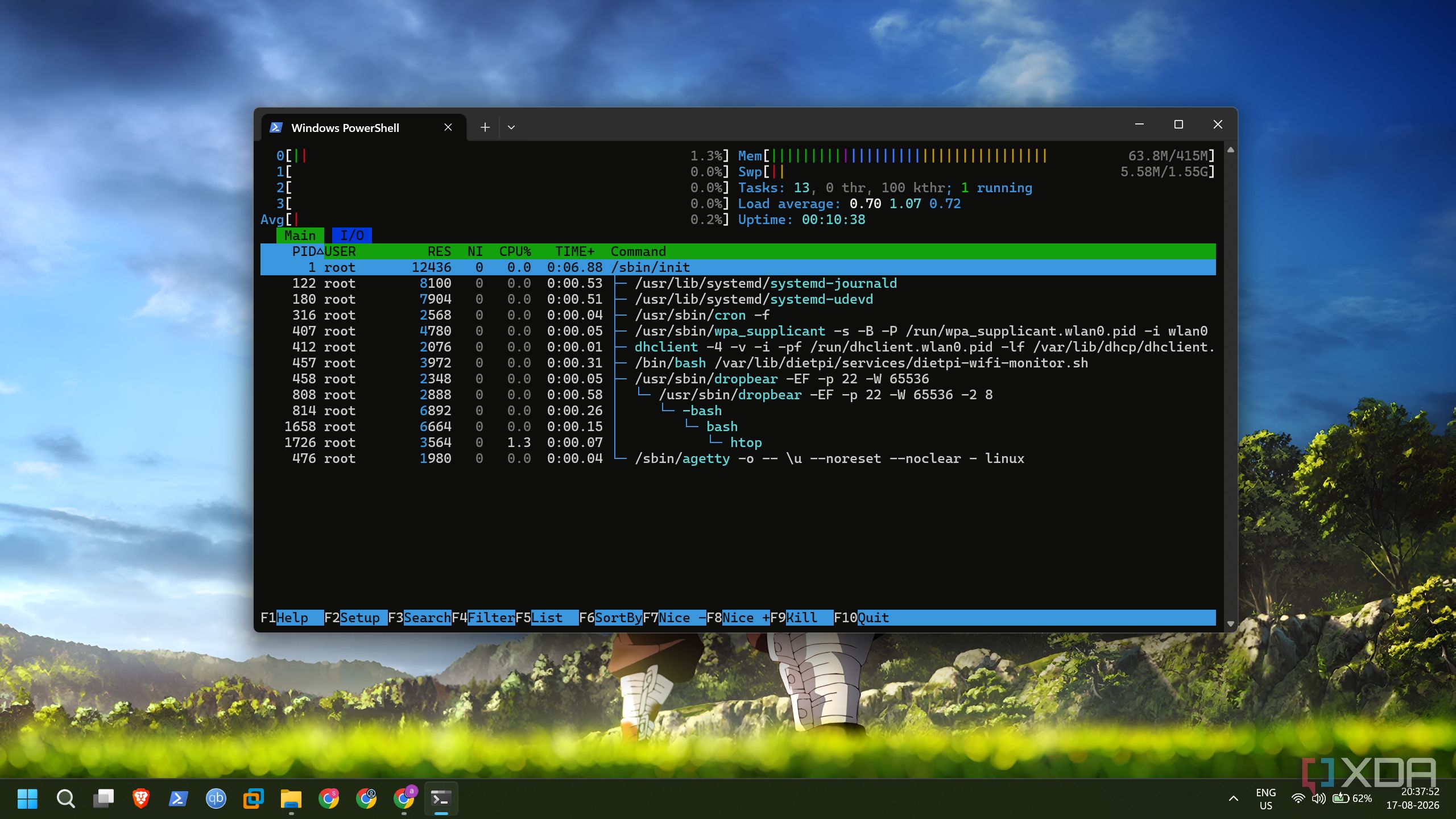This screenshot has width=1456, height=819.
Task: Click the volume speaker tray icon
Action: point(1318,799)
